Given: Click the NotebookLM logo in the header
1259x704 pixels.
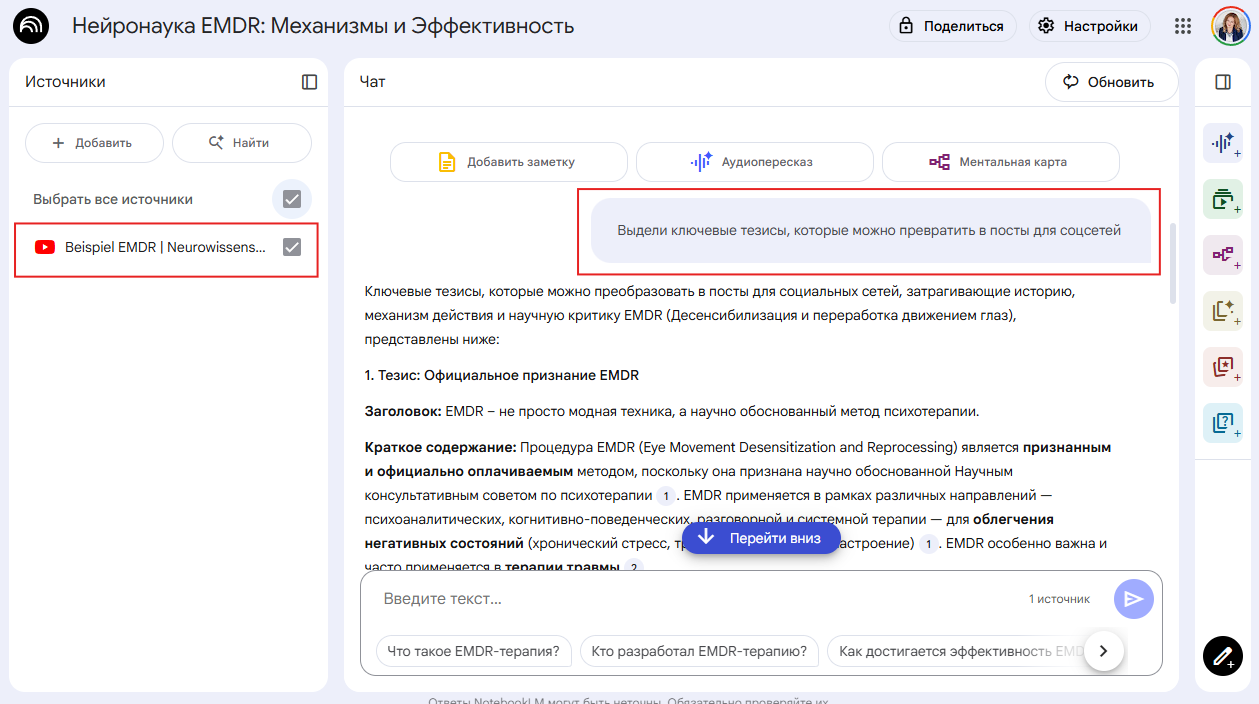Looking at the screenshot, I should click(32, 26).
